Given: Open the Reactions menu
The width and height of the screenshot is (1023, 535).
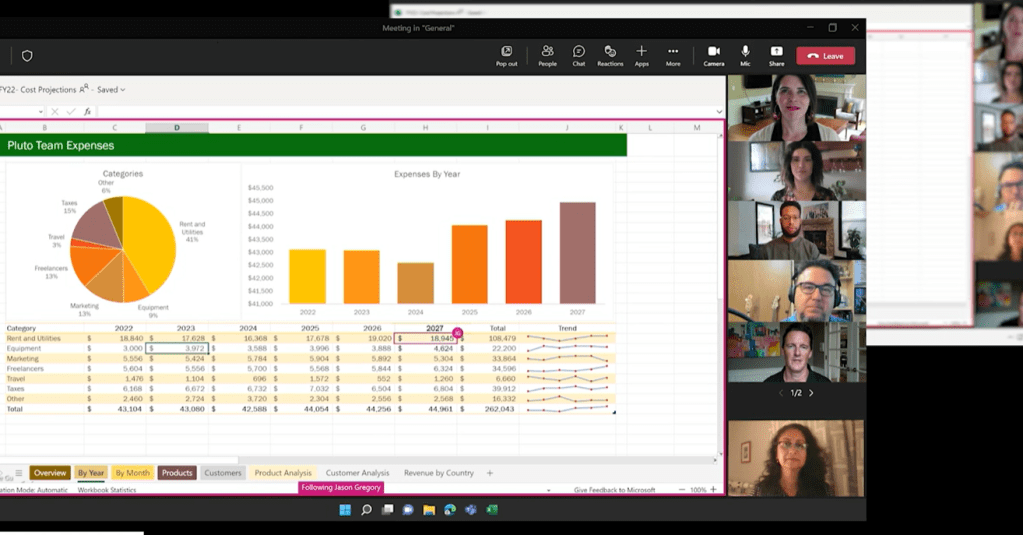Looking at the screenshot, I should [610, 51].
